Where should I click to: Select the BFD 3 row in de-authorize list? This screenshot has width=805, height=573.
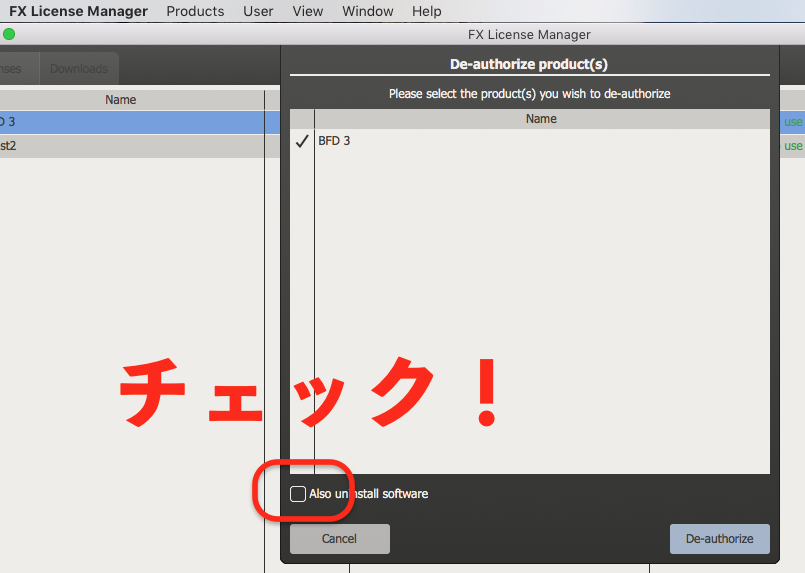coord(530,141)
